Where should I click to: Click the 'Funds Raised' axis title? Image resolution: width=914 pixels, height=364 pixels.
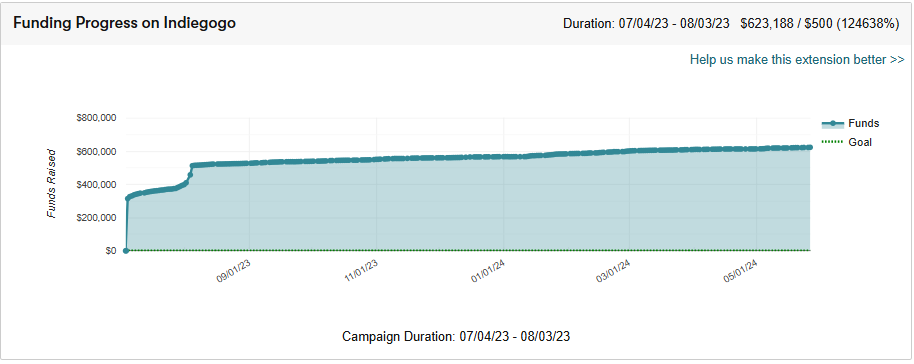(x=52, y=184)
